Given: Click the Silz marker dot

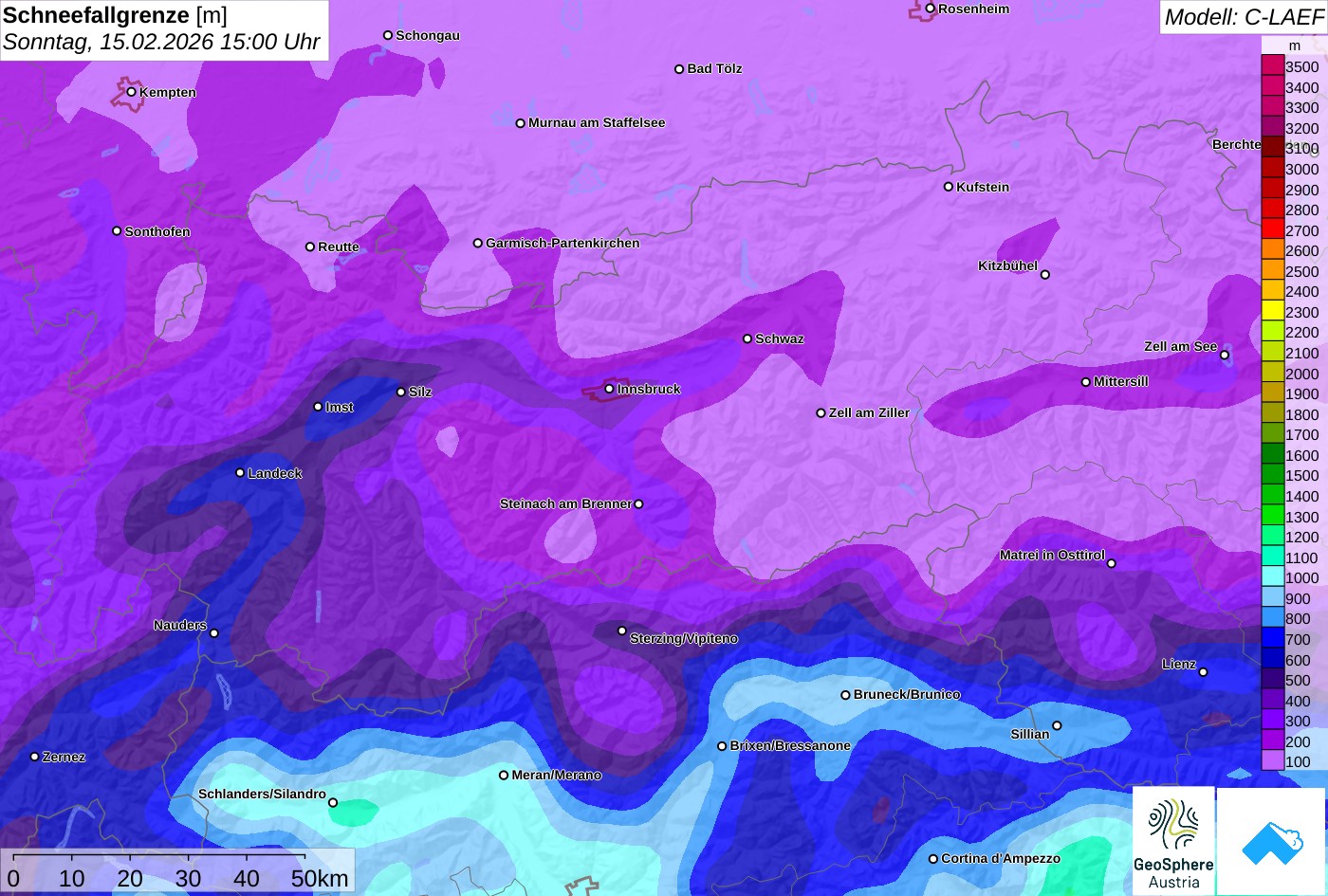Looking at the screenshot, I should tap(401, 392).
